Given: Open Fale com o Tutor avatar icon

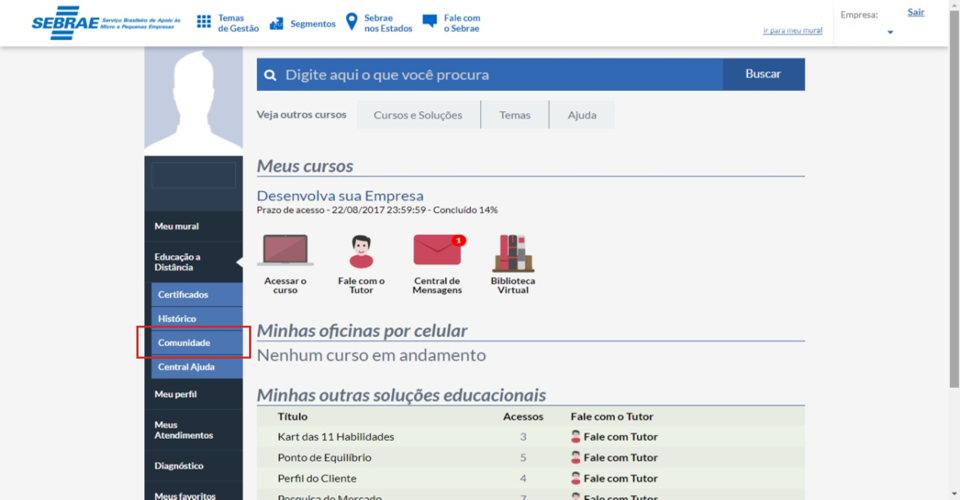Looking at the screenshot, I should click(x=361, y=251).
